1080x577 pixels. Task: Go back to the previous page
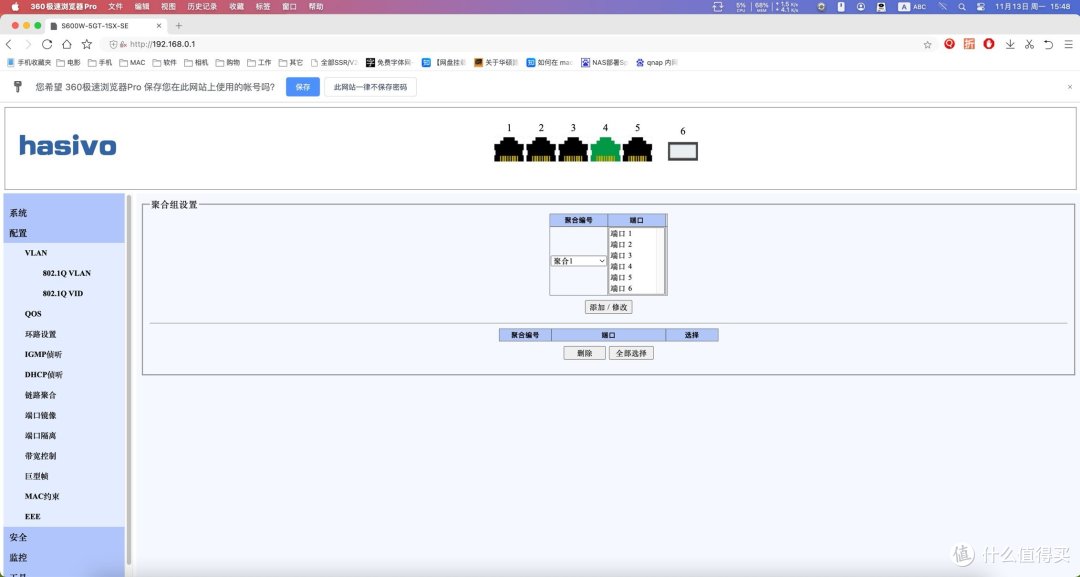click(x=9, y=44)
